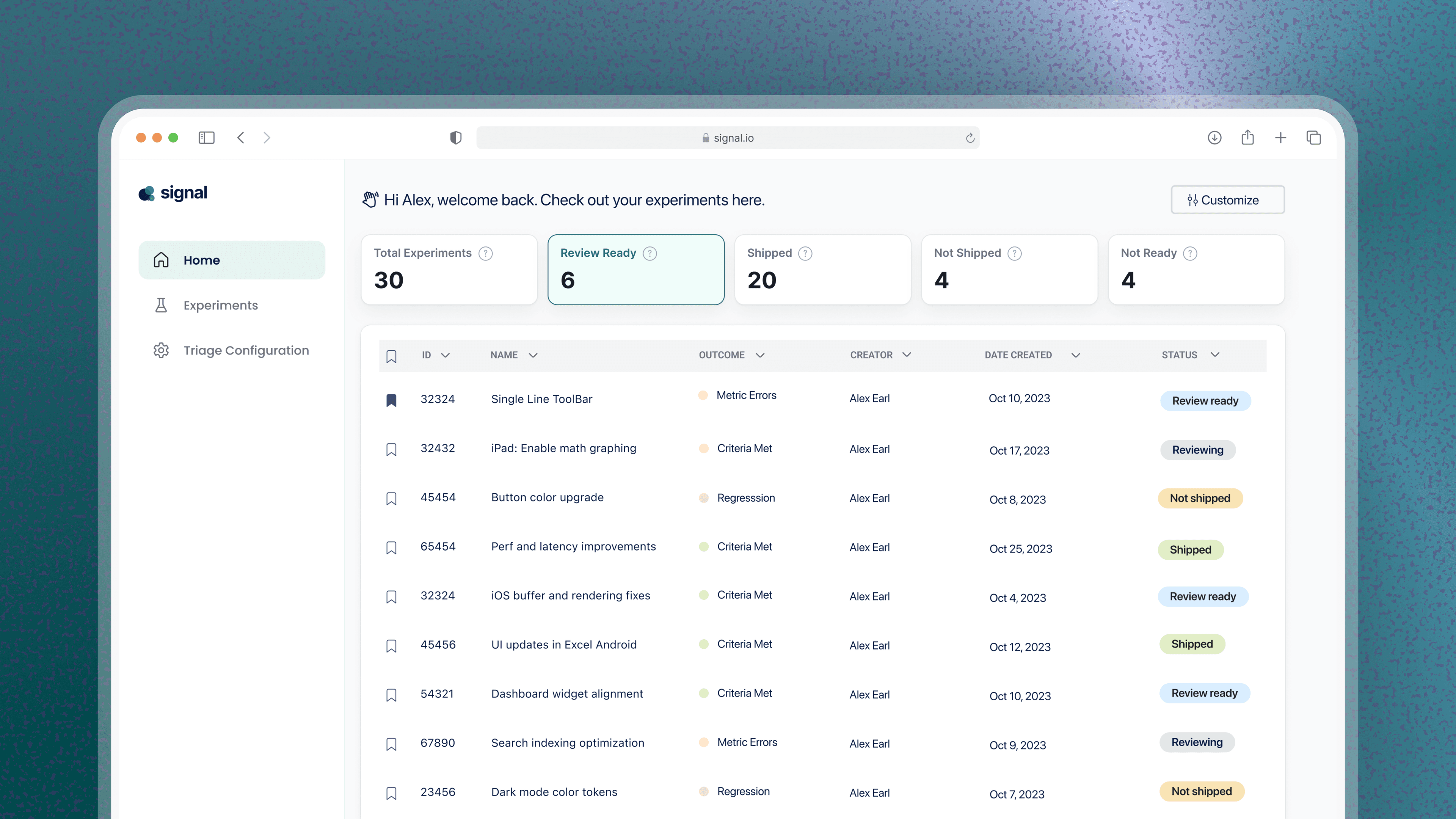The width and height of the screenshot is (1456, 819).
Task: Show help icon next to Shipped
Action: pyautogui.click(x=805, y=253)
